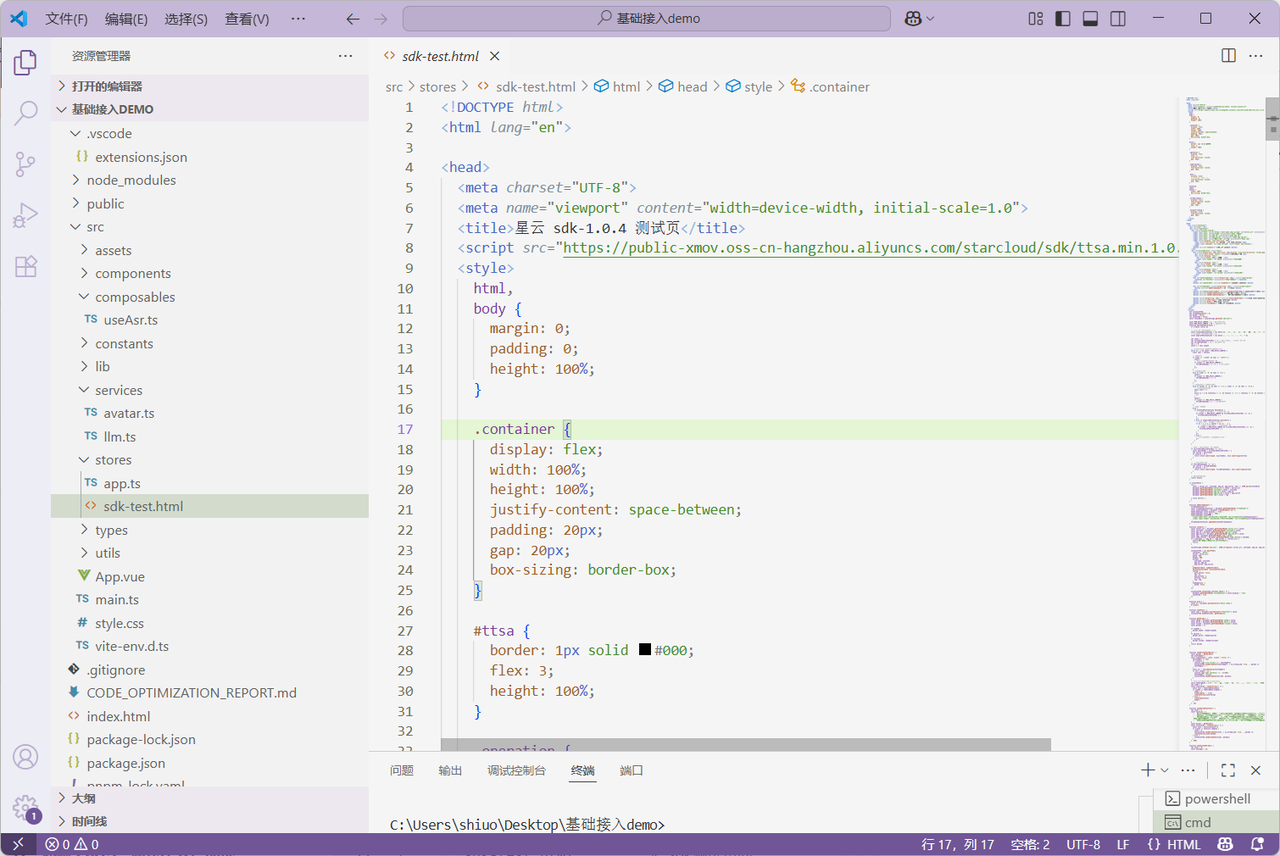1280x856 pixels.
Task: Open the new terminal launch profile dropdown
Action: pos(1165,771)
